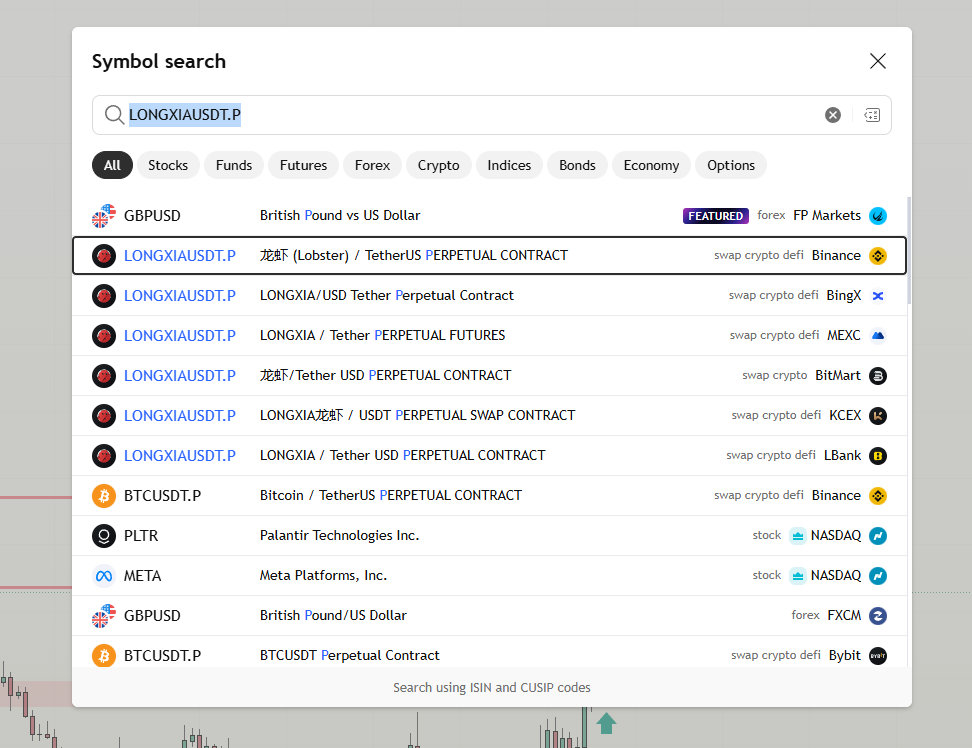
Task: Select the Crypto filter tab
Action: 438,165
